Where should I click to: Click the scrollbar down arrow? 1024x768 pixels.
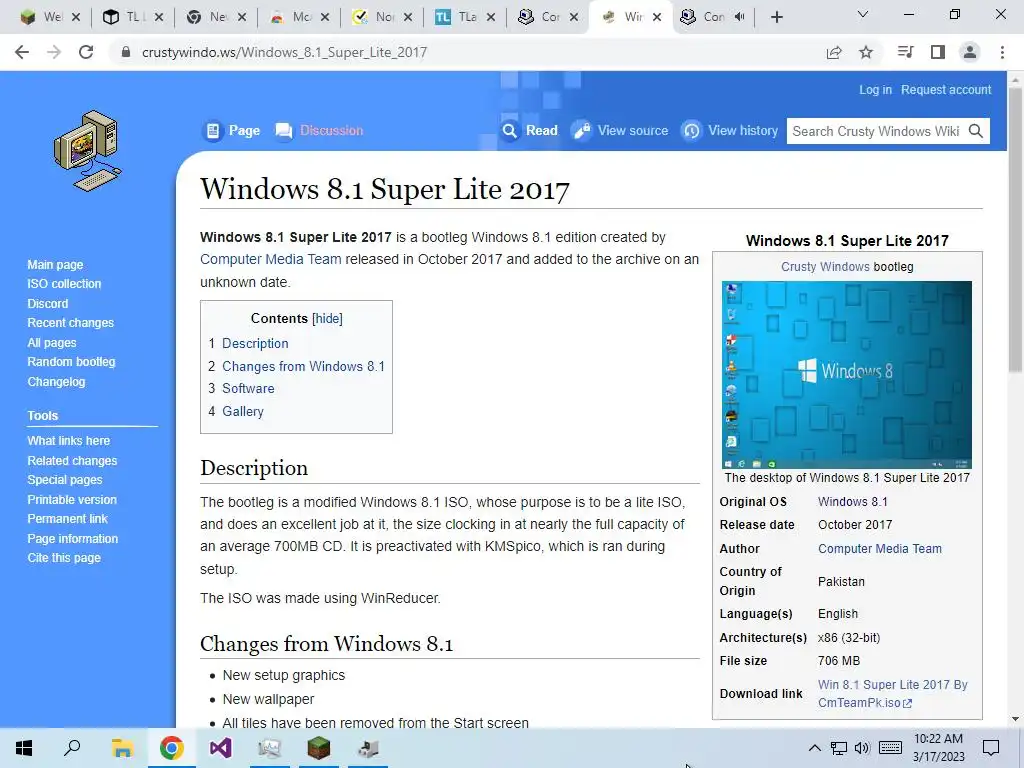(1014, 719)
